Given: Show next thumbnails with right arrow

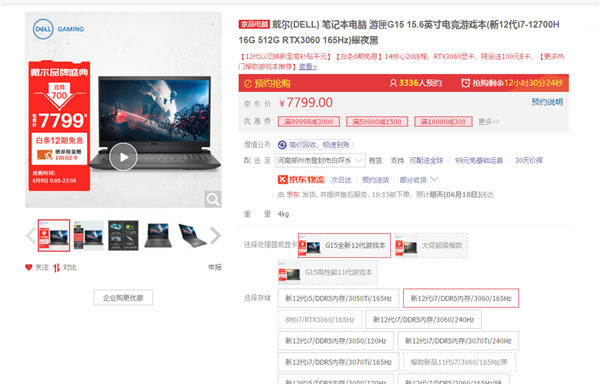Looking at the screenshot, I should click(215, 236).
